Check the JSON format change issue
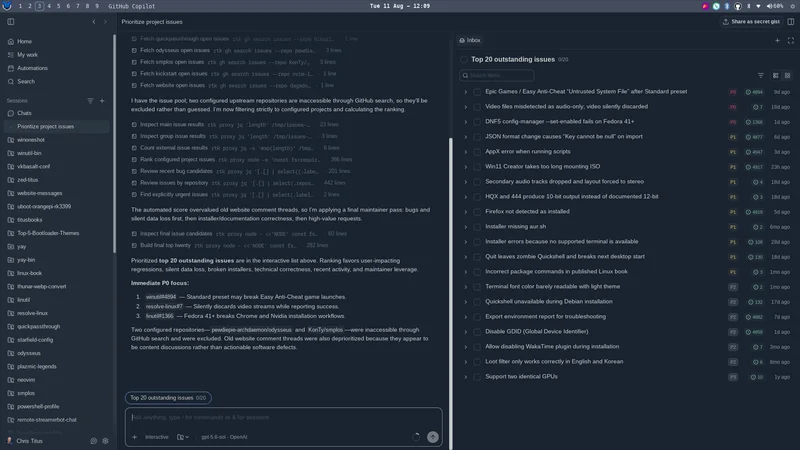 (477, 137)
